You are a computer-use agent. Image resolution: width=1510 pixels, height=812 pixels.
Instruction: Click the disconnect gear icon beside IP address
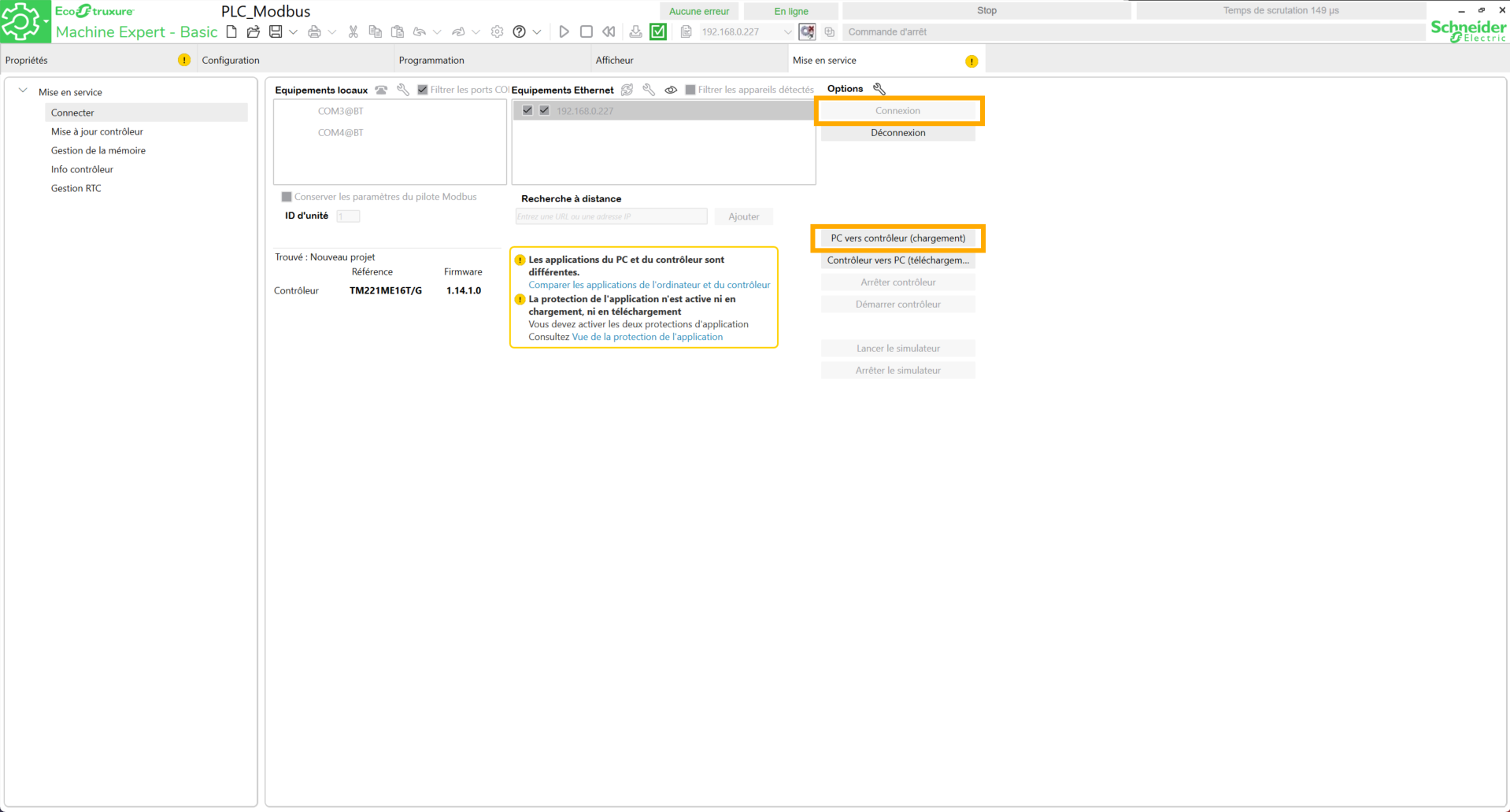point(807,31)
